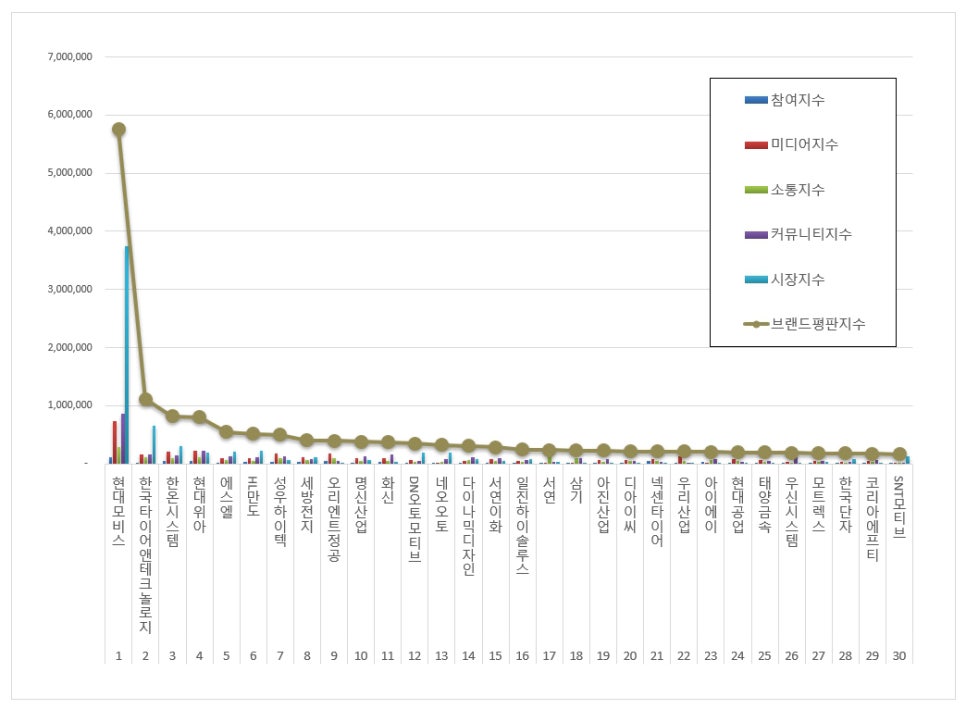This screenshot has width=966, height=709.
Task: Click rank number 30 on axis
Action: click(899, 656)
